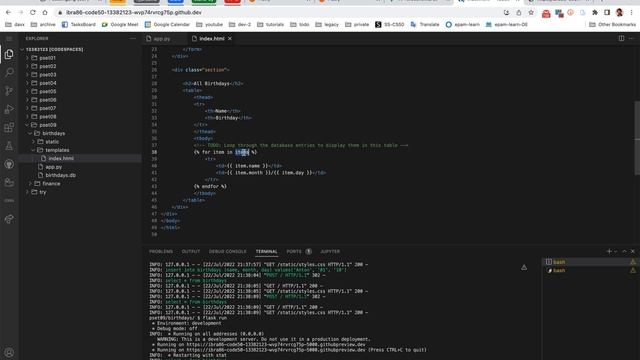Open the Translate bookmark
This screenshot has width=640, height=360.
point(425,24)
